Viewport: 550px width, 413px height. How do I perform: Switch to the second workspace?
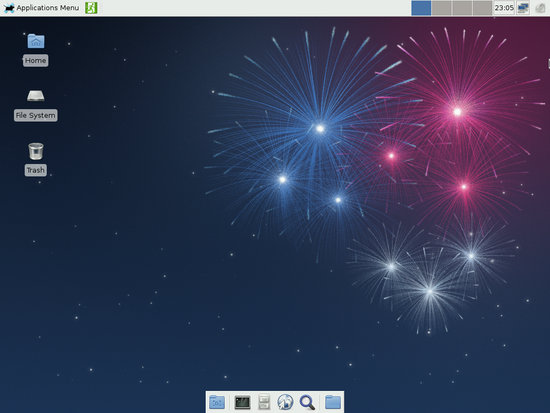(x=441, y=8)
